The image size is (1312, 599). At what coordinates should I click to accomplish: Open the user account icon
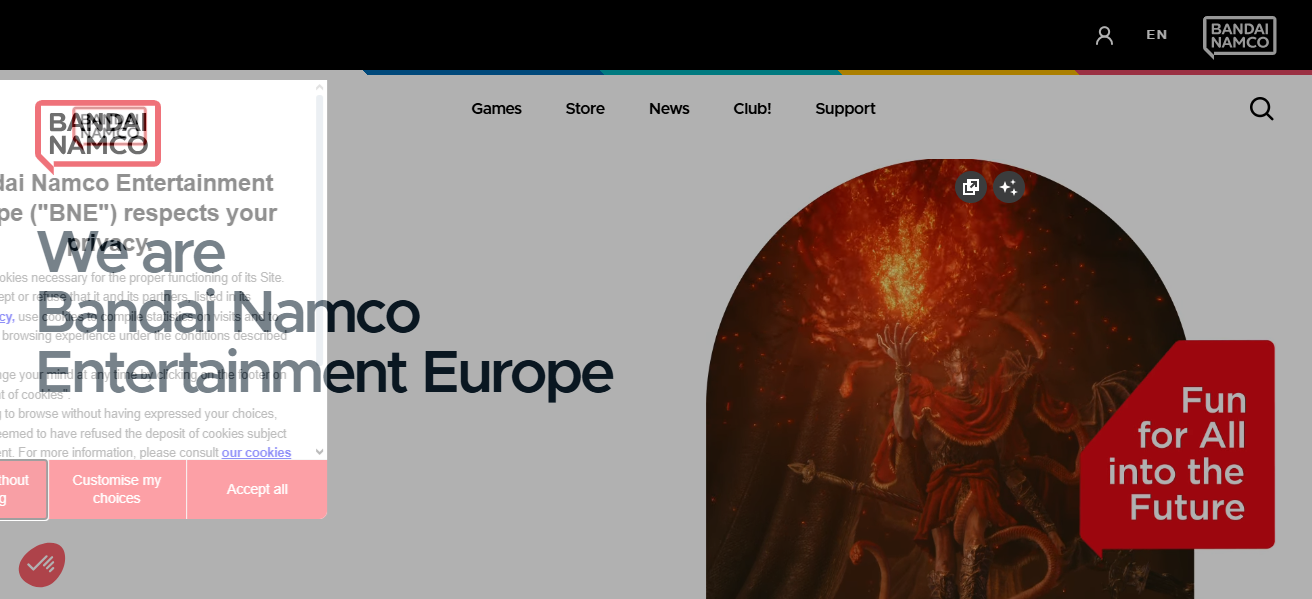(x=1104, y=35)
